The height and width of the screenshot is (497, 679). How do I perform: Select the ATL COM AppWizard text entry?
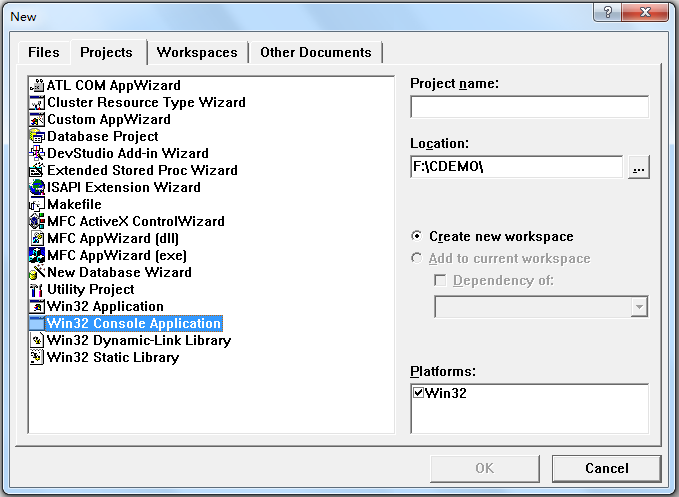[x=114, y=85]
